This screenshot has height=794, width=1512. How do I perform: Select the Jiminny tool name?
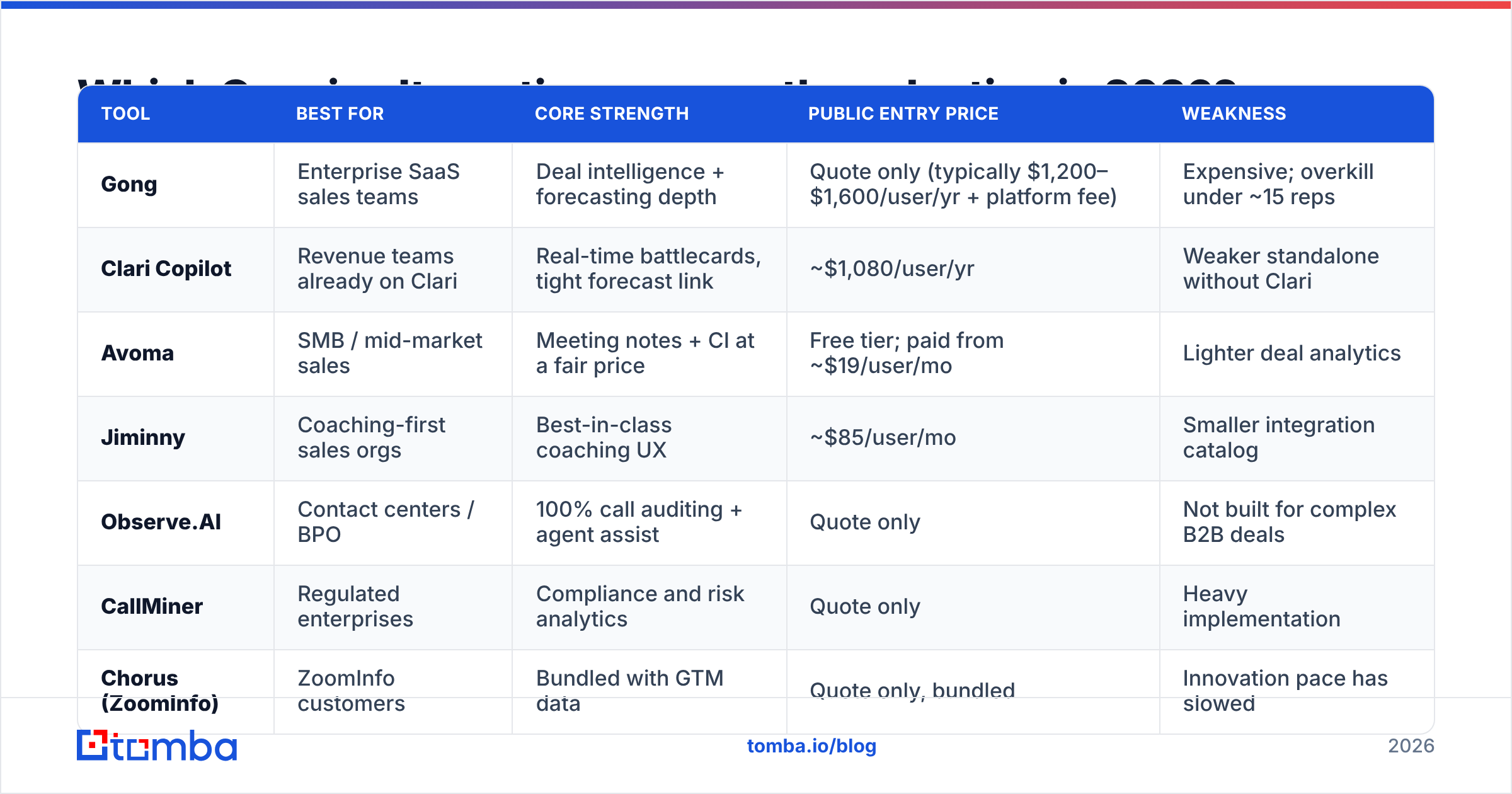click(x=143, y=438)
